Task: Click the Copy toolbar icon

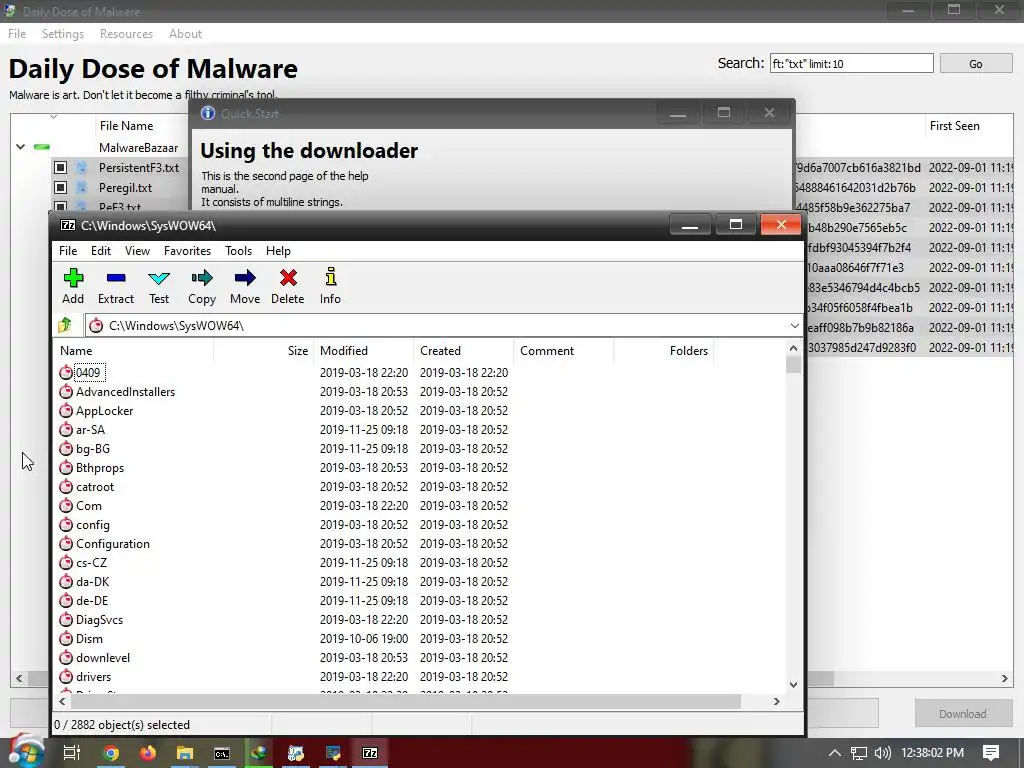Action: (202, 278)
